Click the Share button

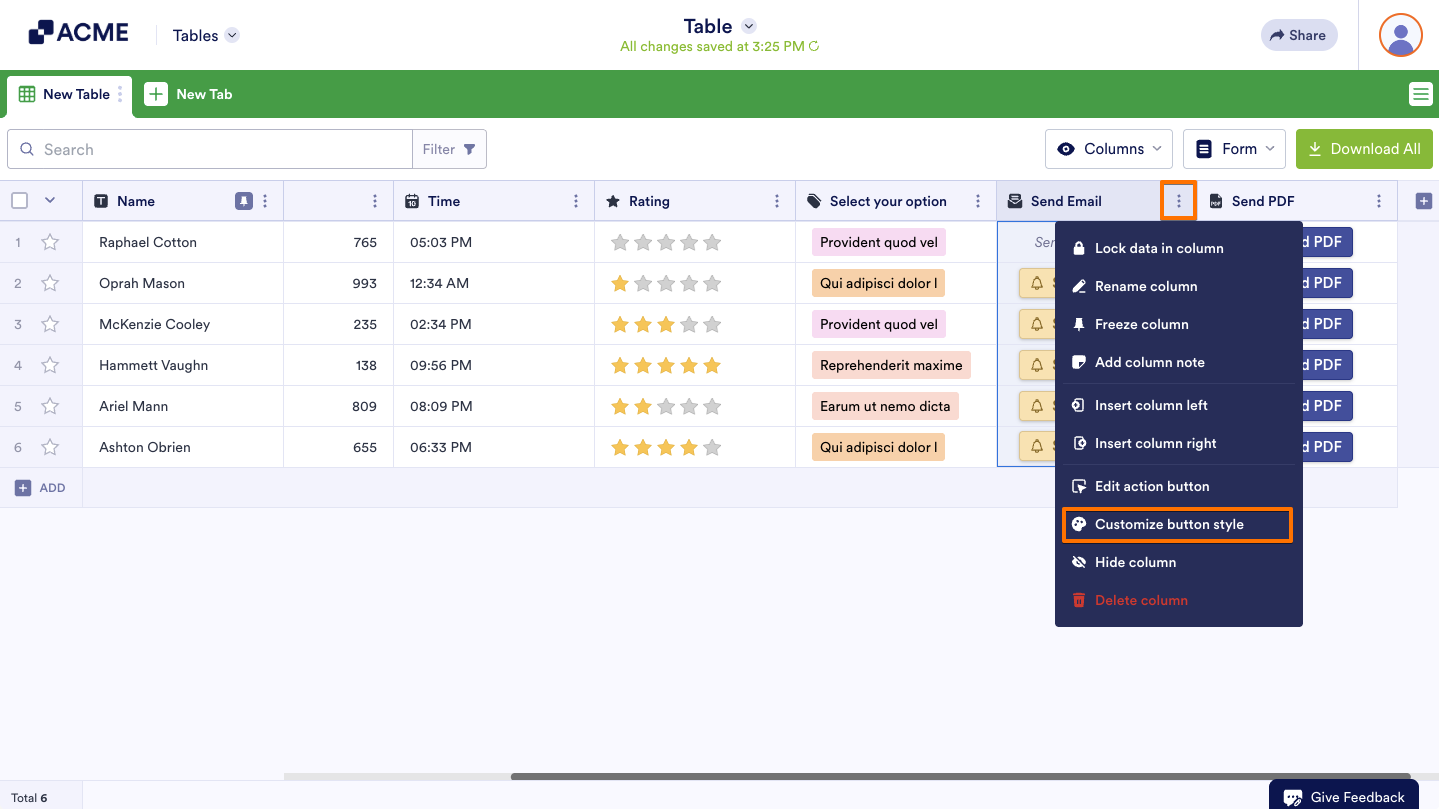(1299, 35)
